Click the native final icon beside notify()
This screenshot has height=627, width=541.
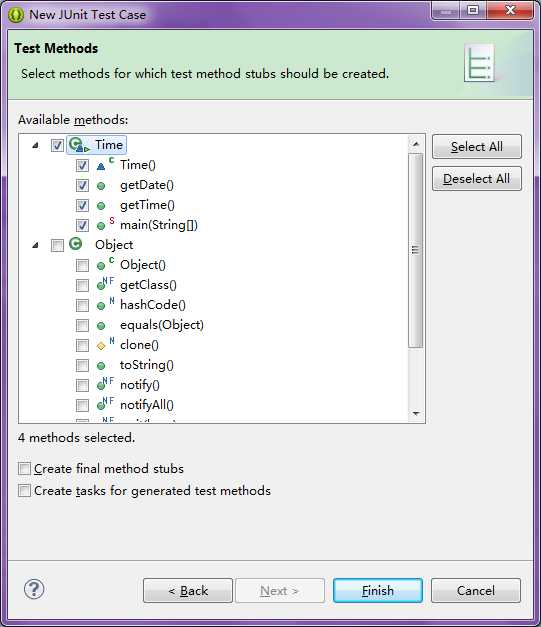[x=106, y=384]
